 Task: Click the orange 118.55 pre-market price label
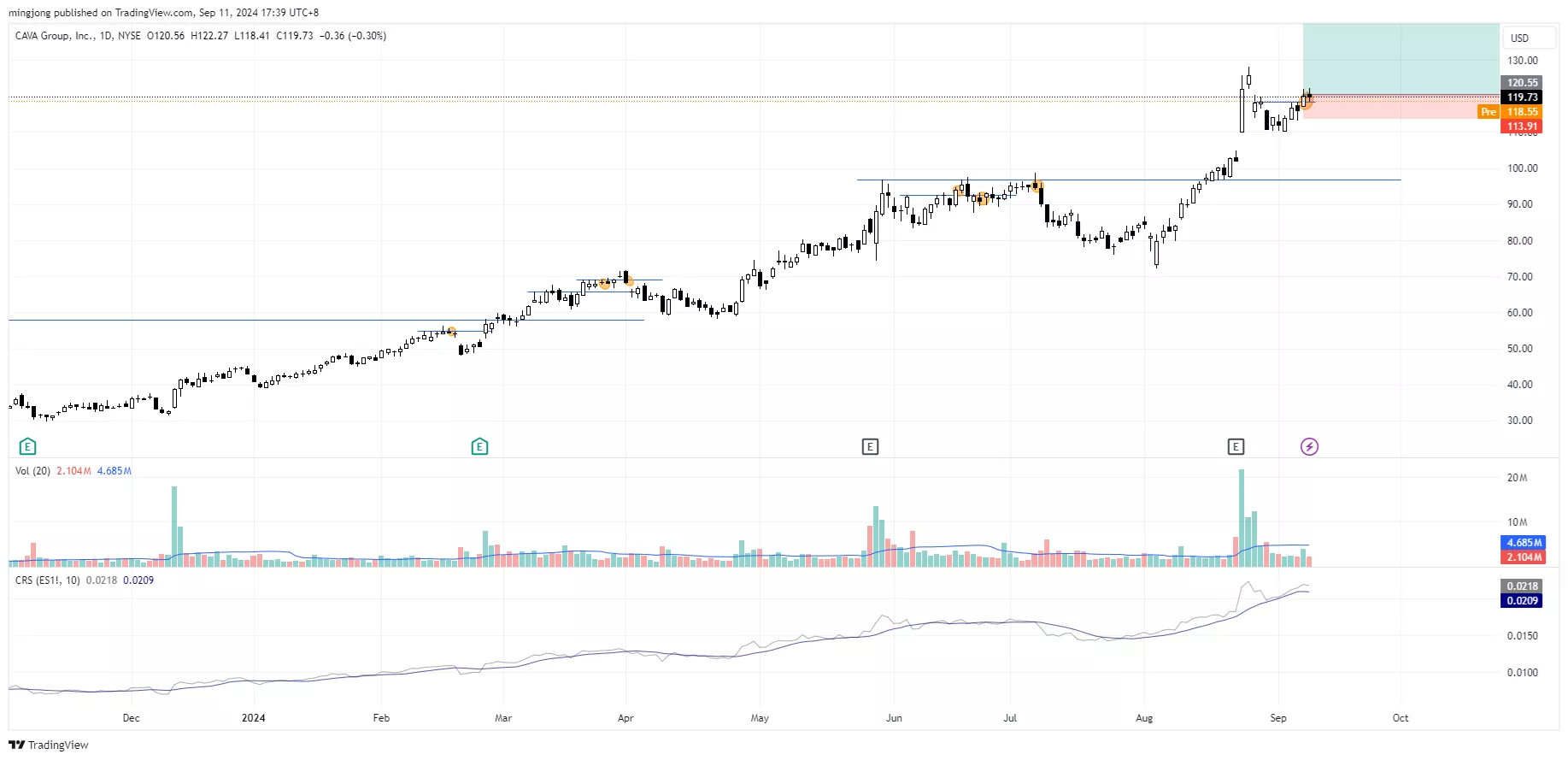pyautogui.click(x=1522, y=112)
